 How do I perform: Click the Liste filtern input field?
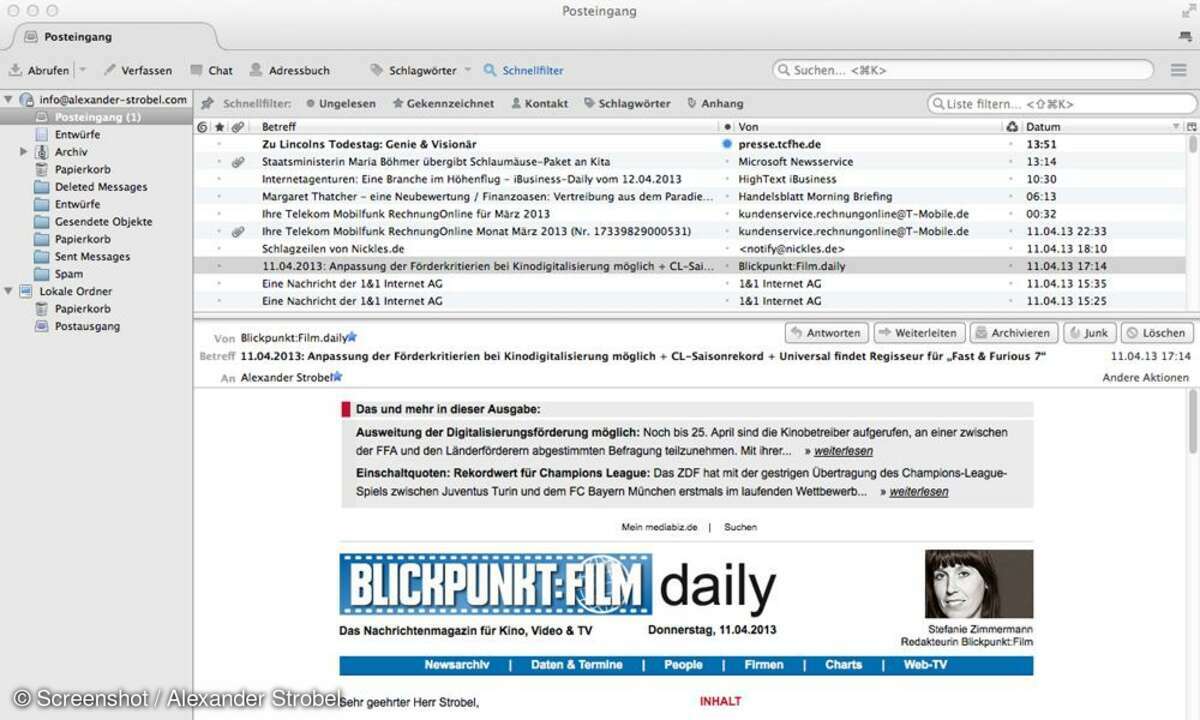[1062, 104]
